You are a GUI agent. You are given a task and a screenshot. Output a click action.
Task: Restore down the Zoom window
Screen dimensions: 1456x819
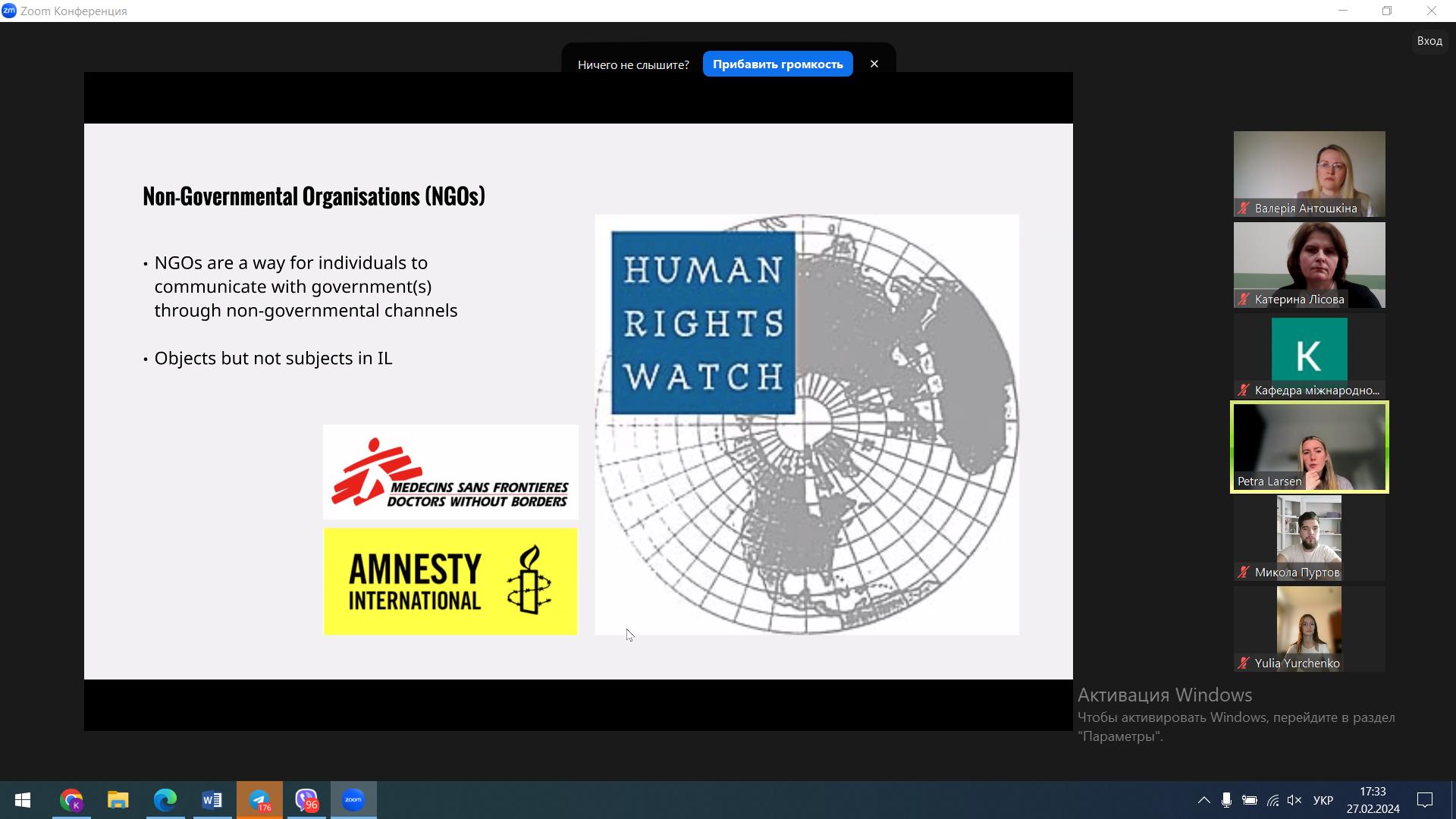1387,11
